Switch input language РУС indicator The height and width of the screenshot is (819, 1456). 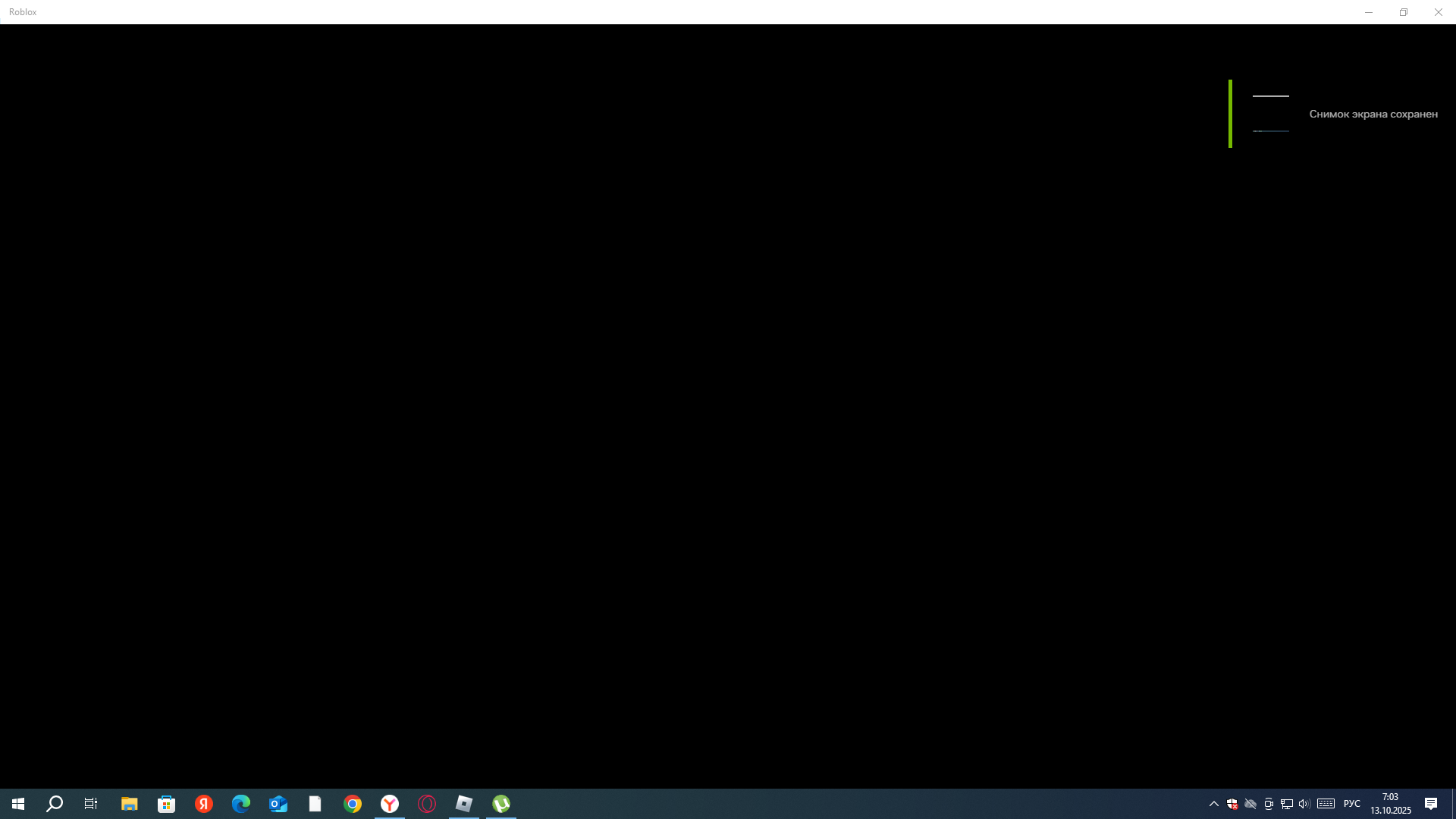tap(1352, 804)
